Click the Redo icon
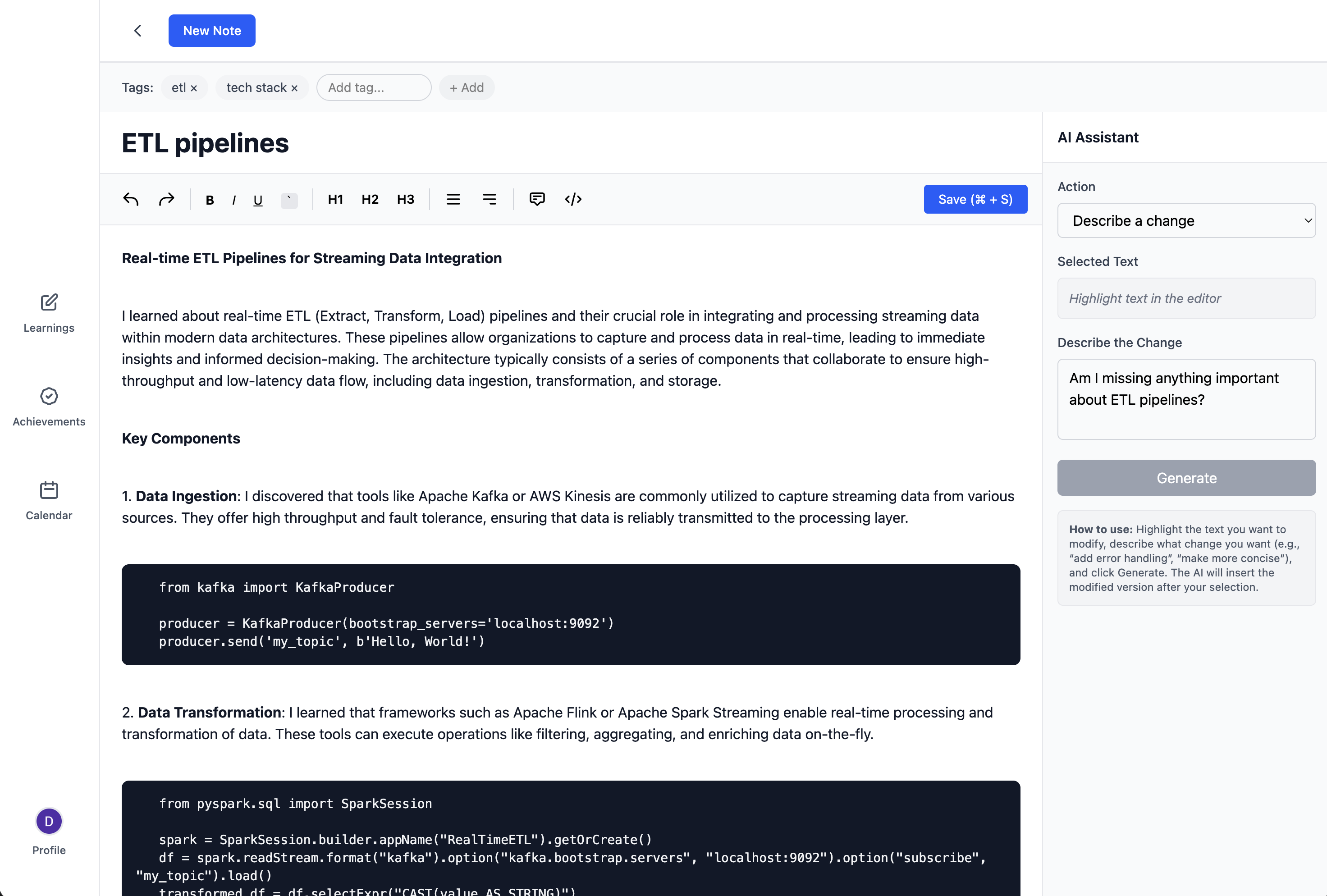Image resolution: width=1327 pixels, height=896 pixels. (x=166, y=199)
